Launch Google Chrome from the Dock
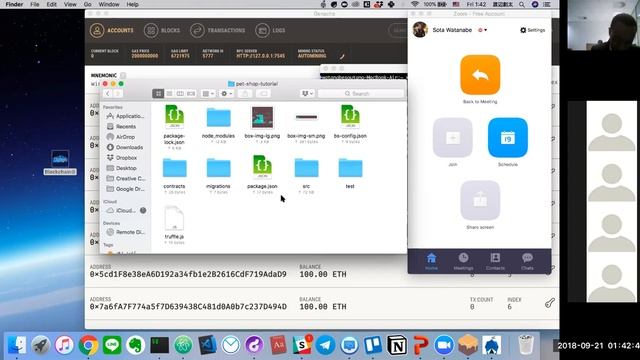Screen dimensions: 640x360 tap(88, 345)
